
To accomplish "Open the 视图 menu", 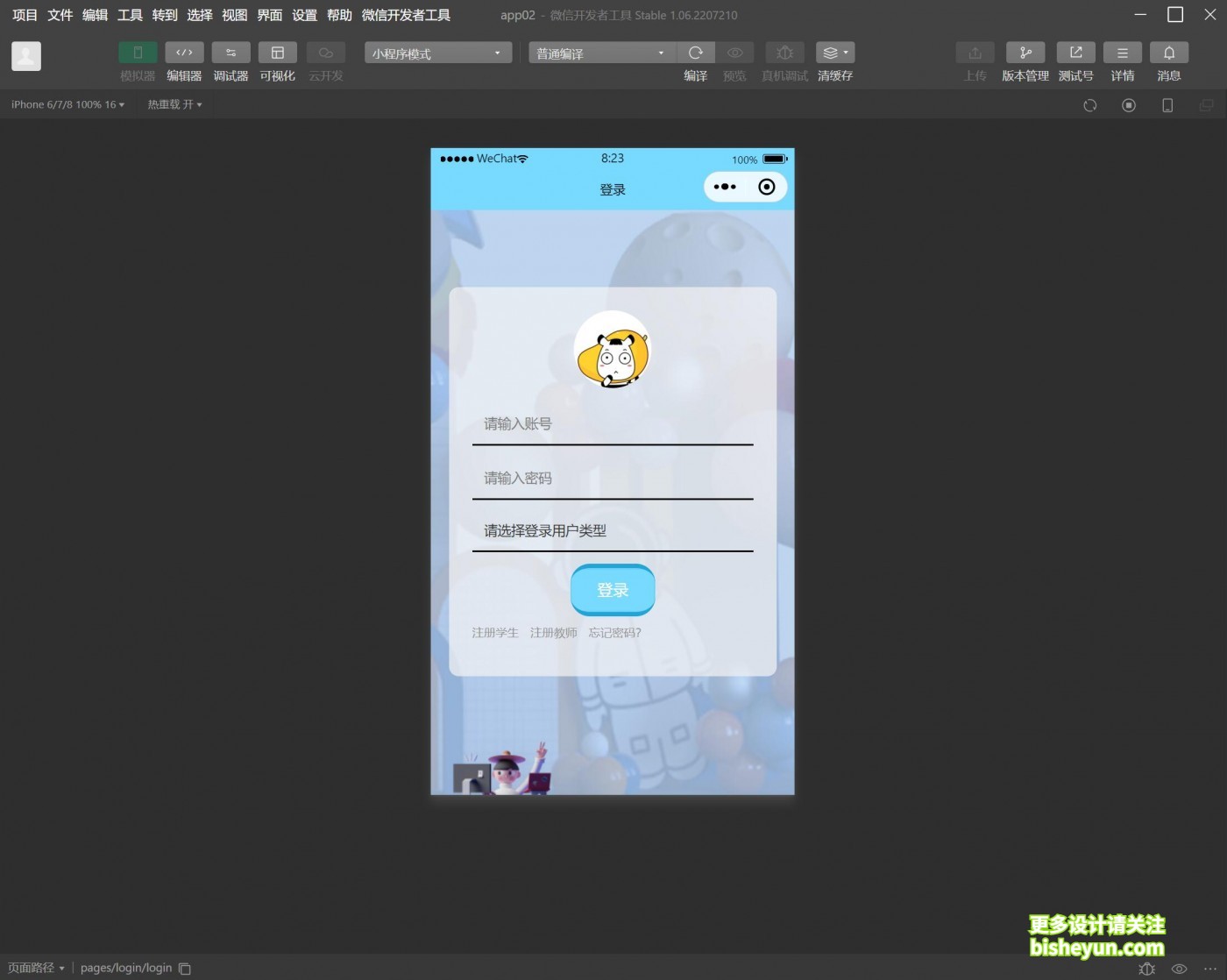I will (x=235, y=15).
